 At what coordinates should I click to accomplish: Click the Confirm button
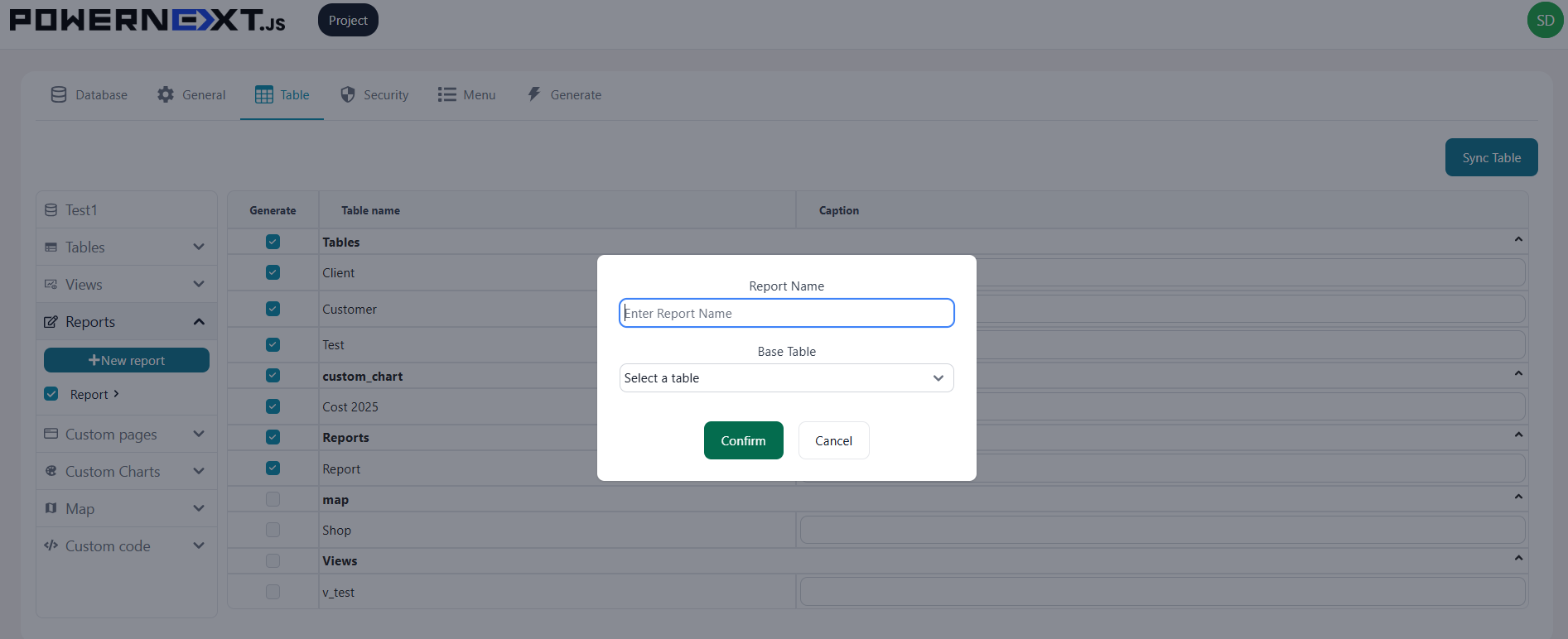point(743,440)
